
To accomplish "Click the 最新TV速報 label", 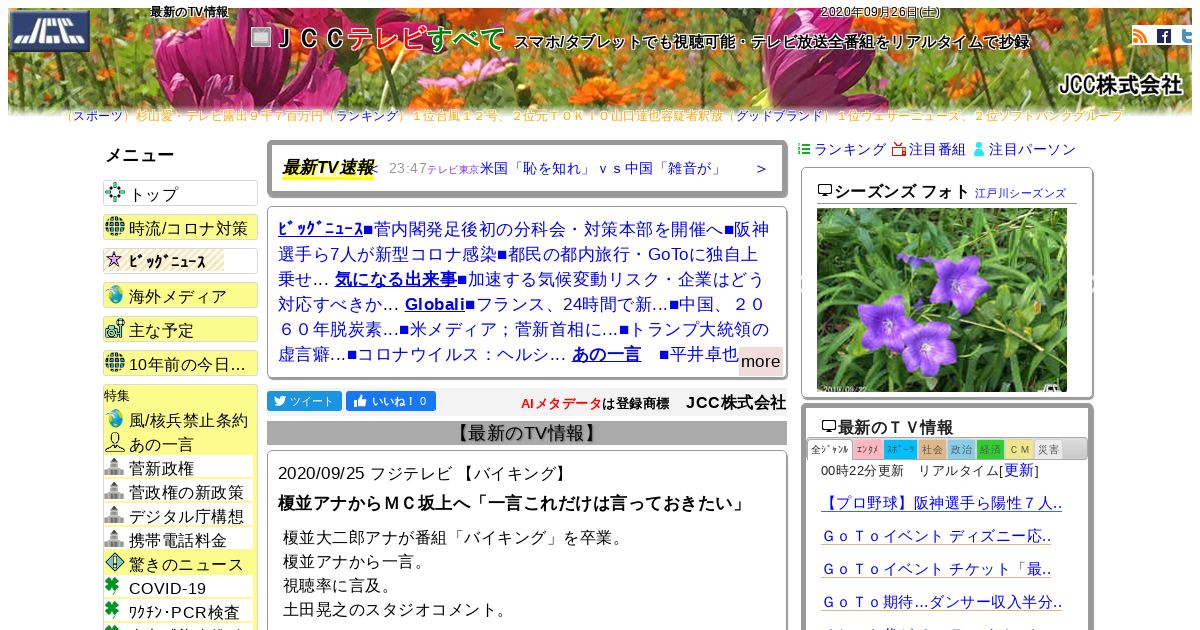I will [x=328, y=168].
